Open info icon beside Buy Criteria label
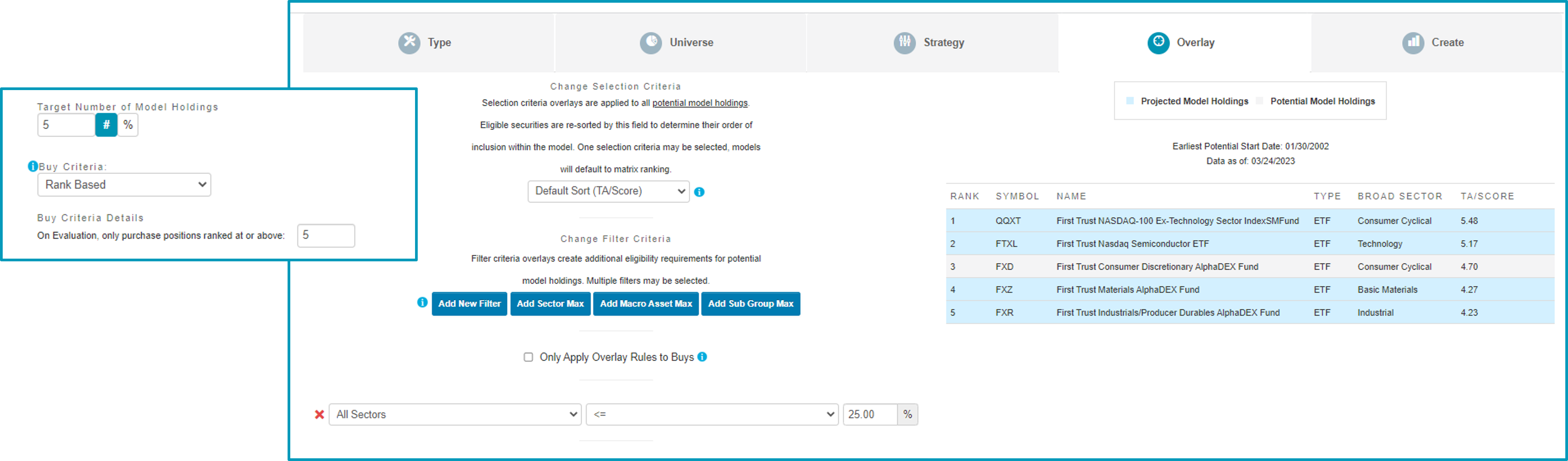The image size is (1568, 461). tap(33, 166)
